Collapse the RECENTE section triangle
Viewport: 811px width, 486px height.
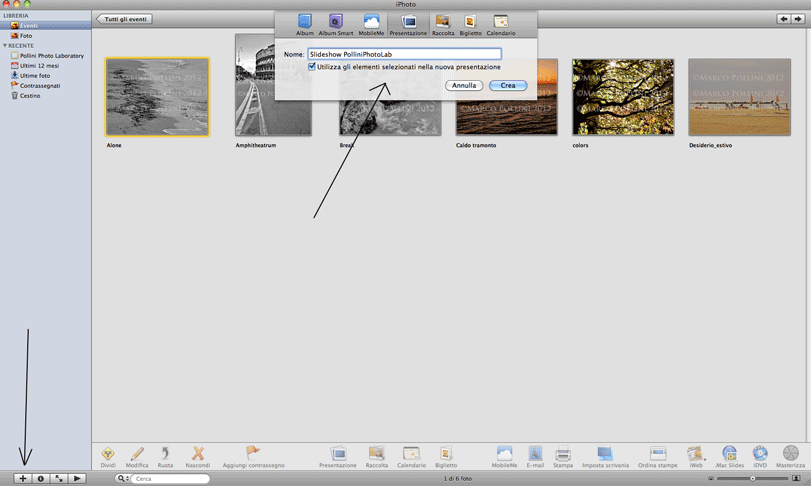[5, 45]
